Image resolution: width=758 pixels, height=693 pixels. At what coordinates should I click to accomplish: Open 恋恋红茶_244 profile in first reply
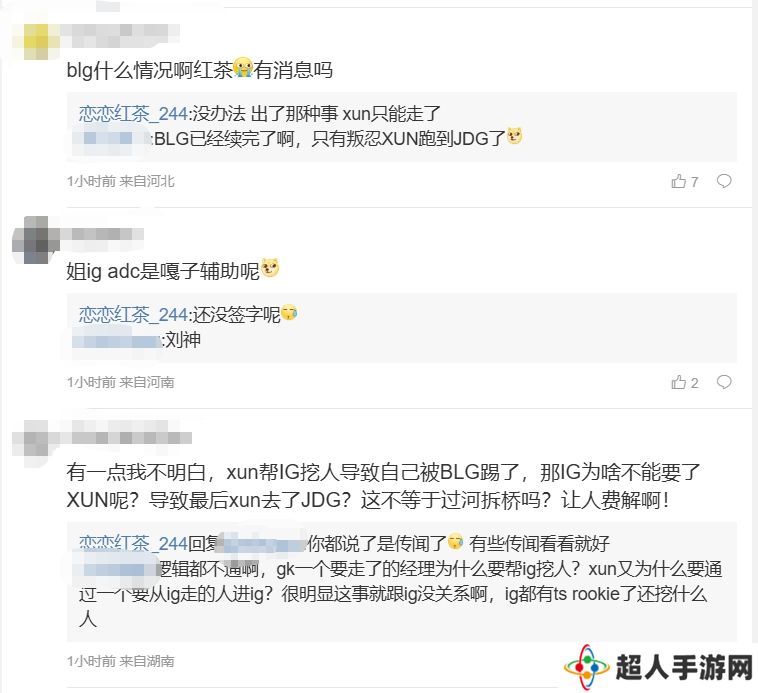(x=133, y=114)
